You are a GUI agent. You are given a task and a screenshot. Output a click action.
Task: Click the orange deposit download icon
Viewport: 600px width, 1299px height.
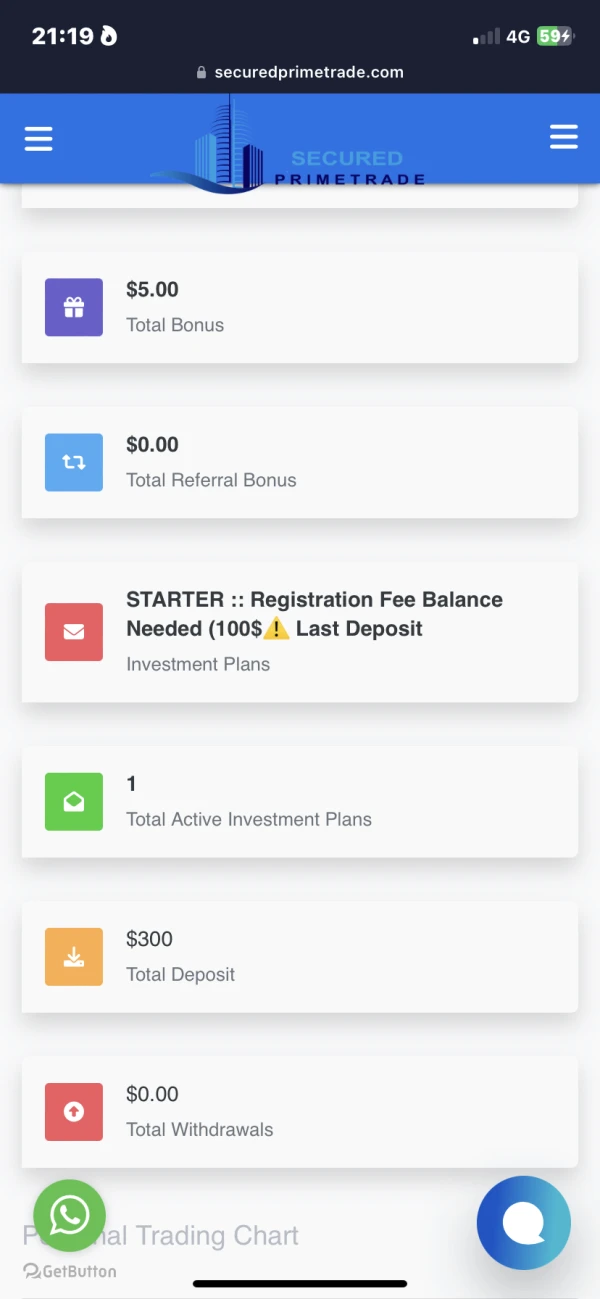click(74, 957)
